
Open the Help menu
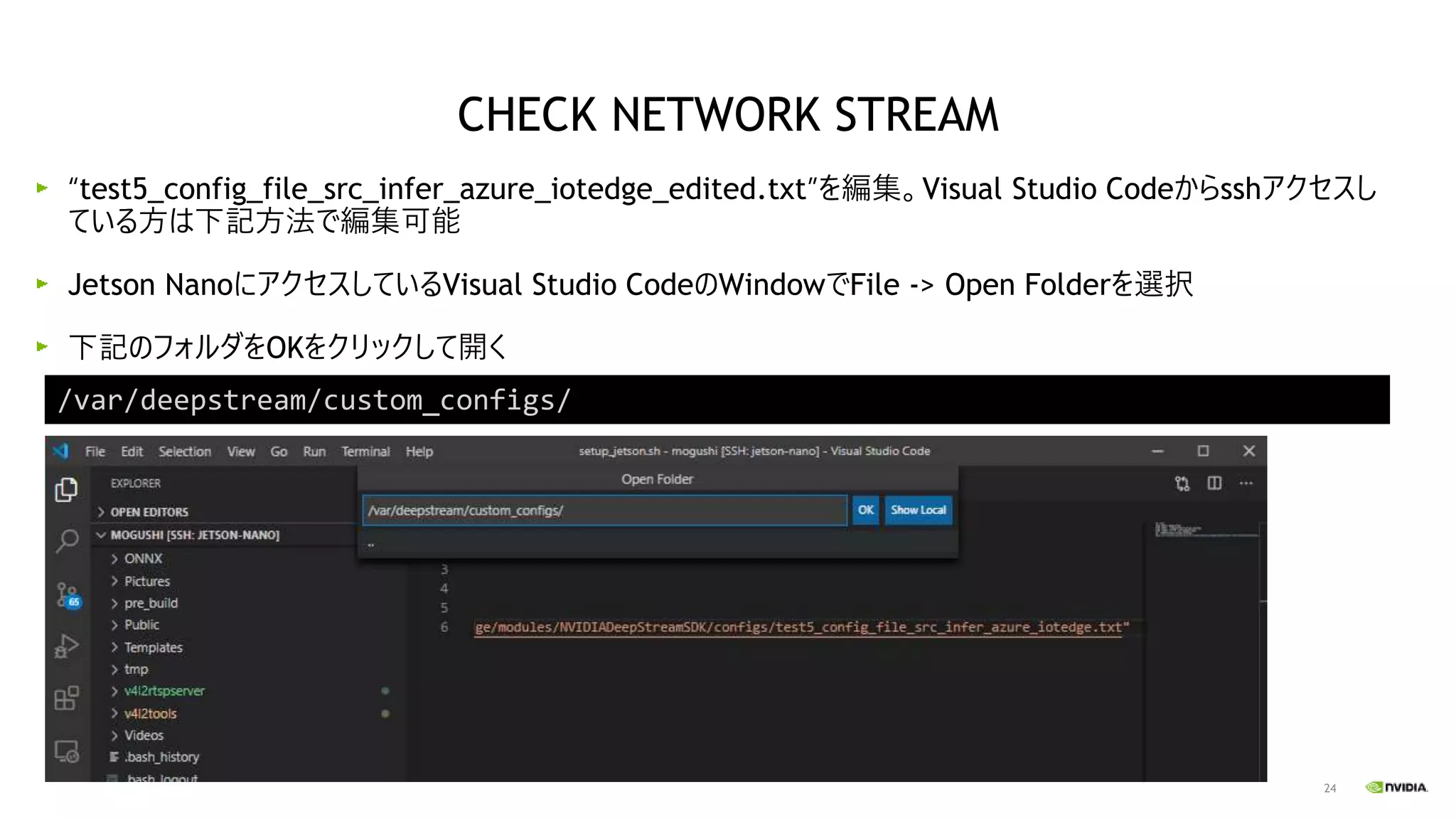(x=419, y=451)
